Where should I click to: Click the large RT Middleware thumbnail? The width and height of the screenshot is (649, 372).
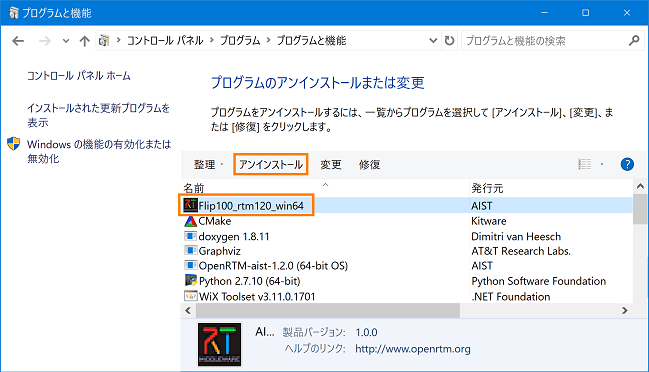219,344
